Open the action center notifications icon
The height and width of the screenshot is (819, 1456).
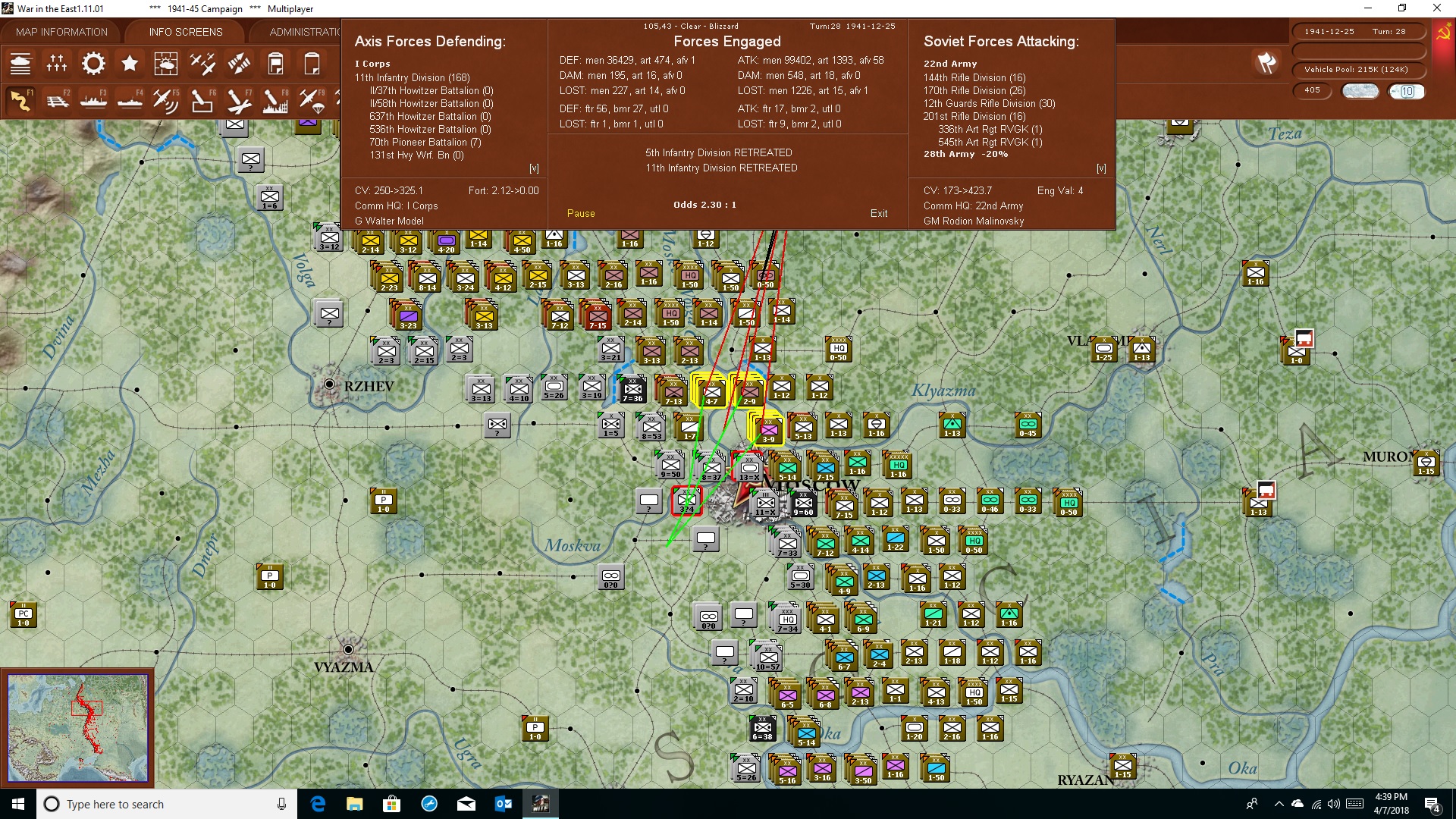click(1432, 804)
